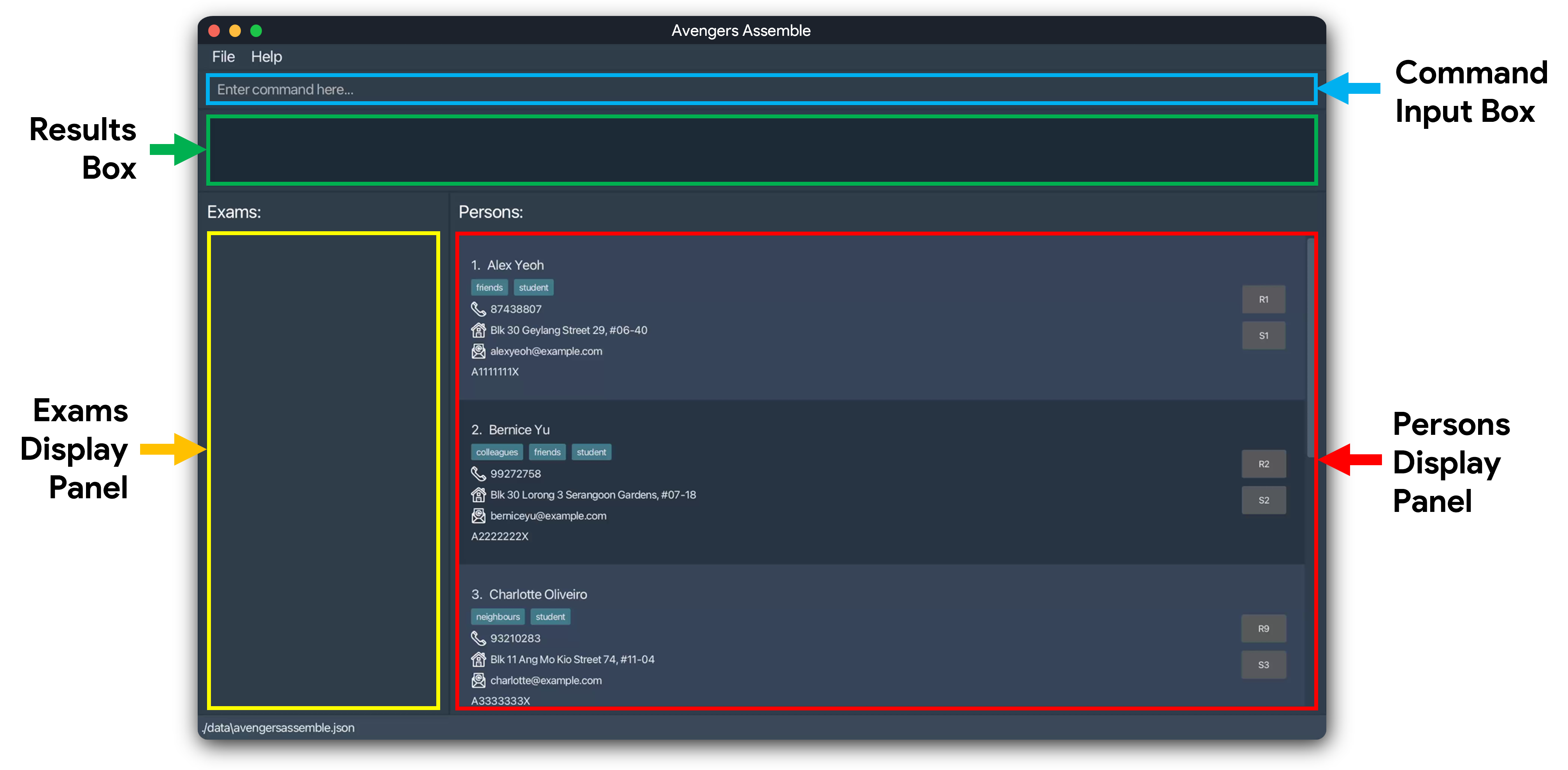This screenshot has height=770, width=1568.
Task: Click the R1 button for Alex Yeoh
Action: pyautogui.click(x=1263, y=298)
